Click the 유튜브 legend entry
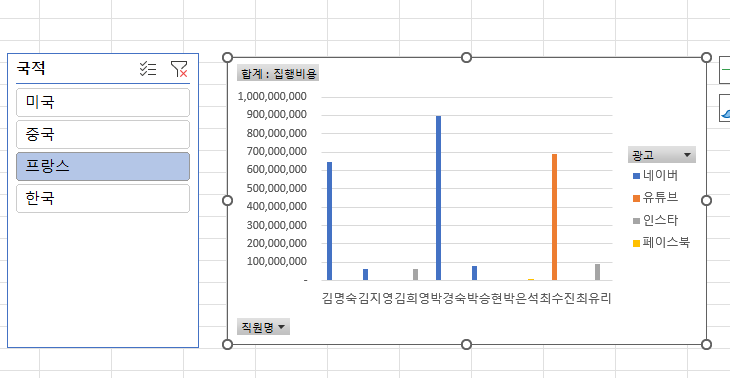This screenshot has height=378, width=730. (656, 198)
